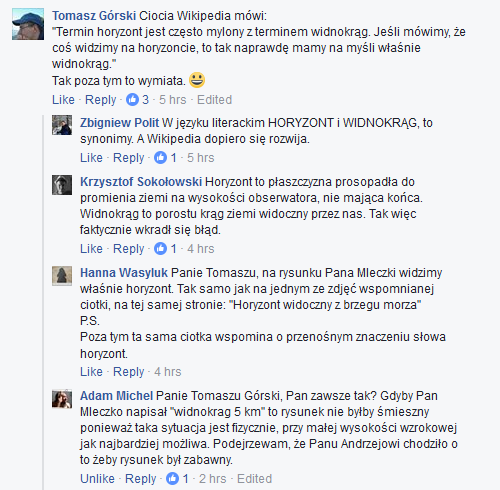Screen dimensions: 500x490
Task: Click the thumbs-up icon on Zbigniew Polit's reply
Action: [x=160, y=158]
